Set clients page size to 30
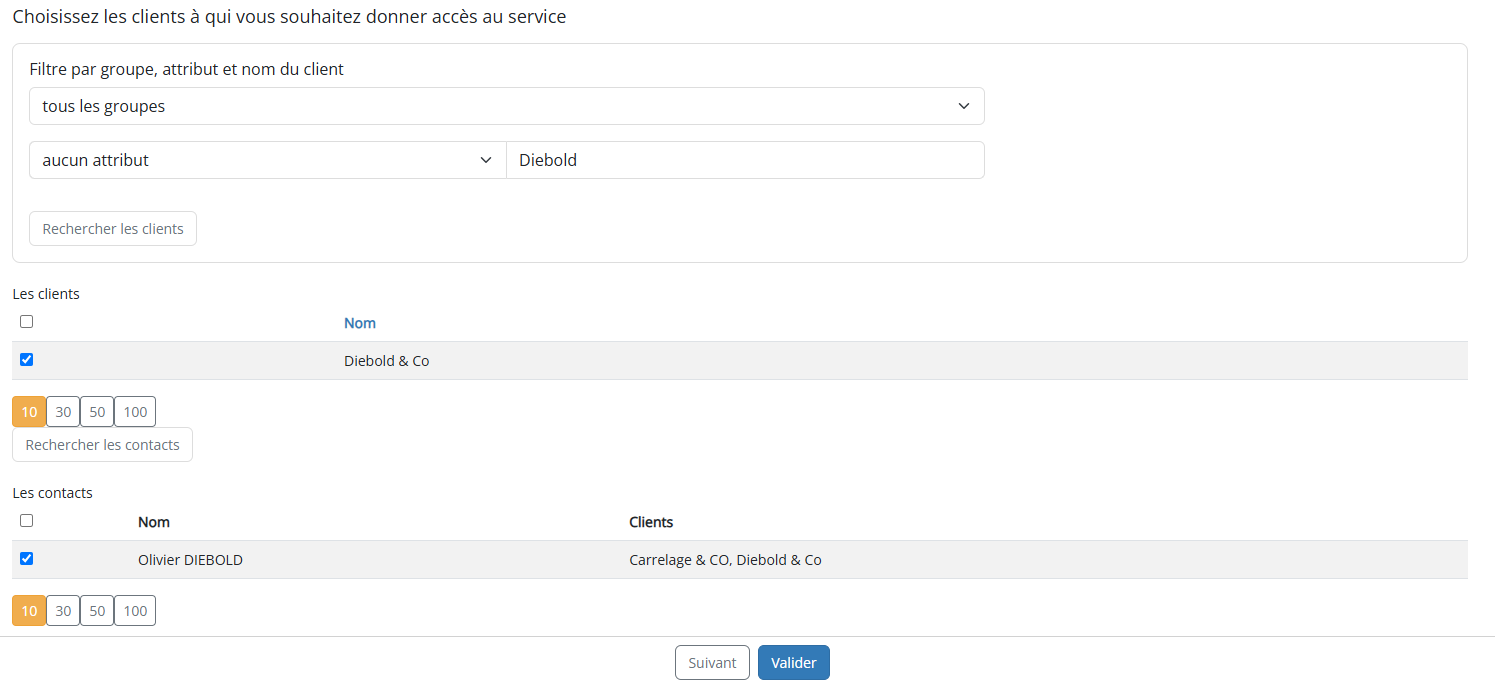This screenshot has width=1495, height=687. (63, 412)
